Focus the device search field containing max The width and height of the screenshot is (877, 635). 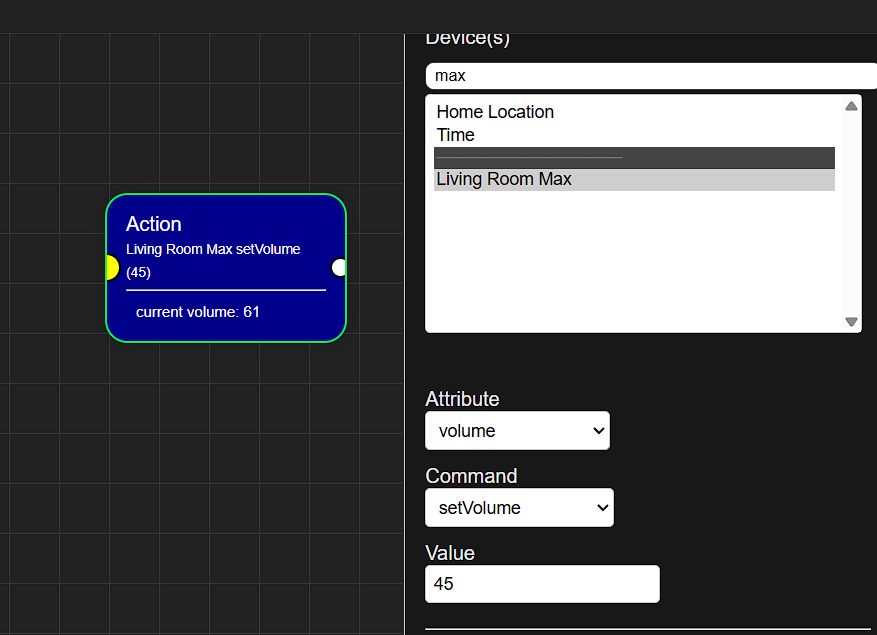tap(650, 76)
